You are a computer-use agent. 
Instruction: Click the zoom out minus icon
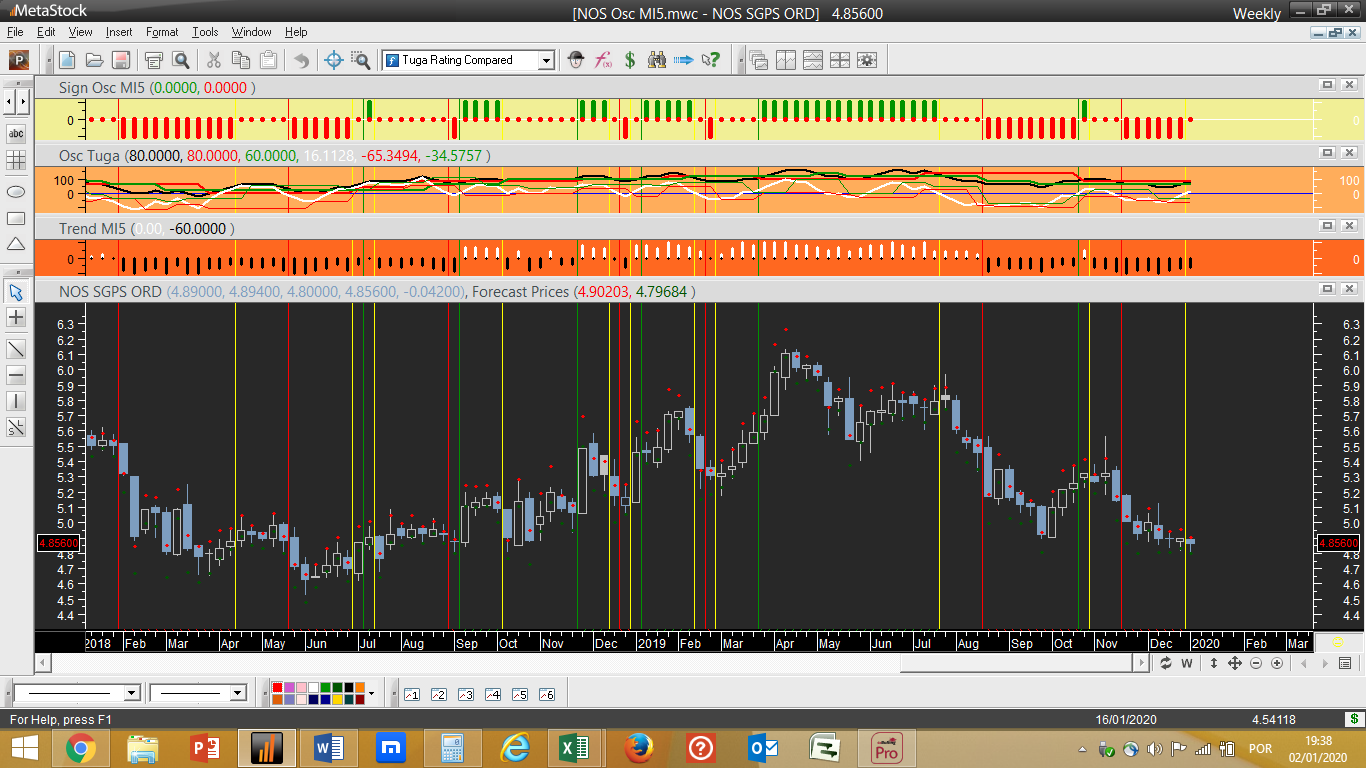tap(1256, 663)
